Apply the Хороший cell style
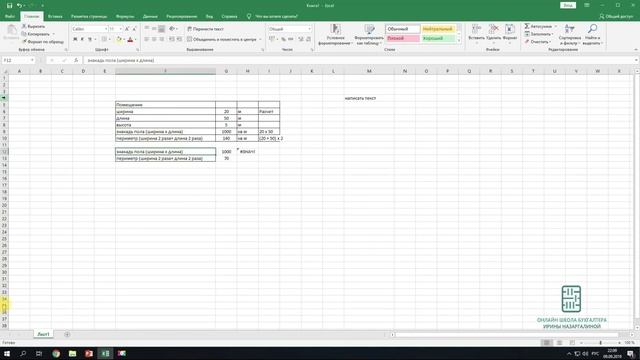The image size is (640, 360). [438, 38]
